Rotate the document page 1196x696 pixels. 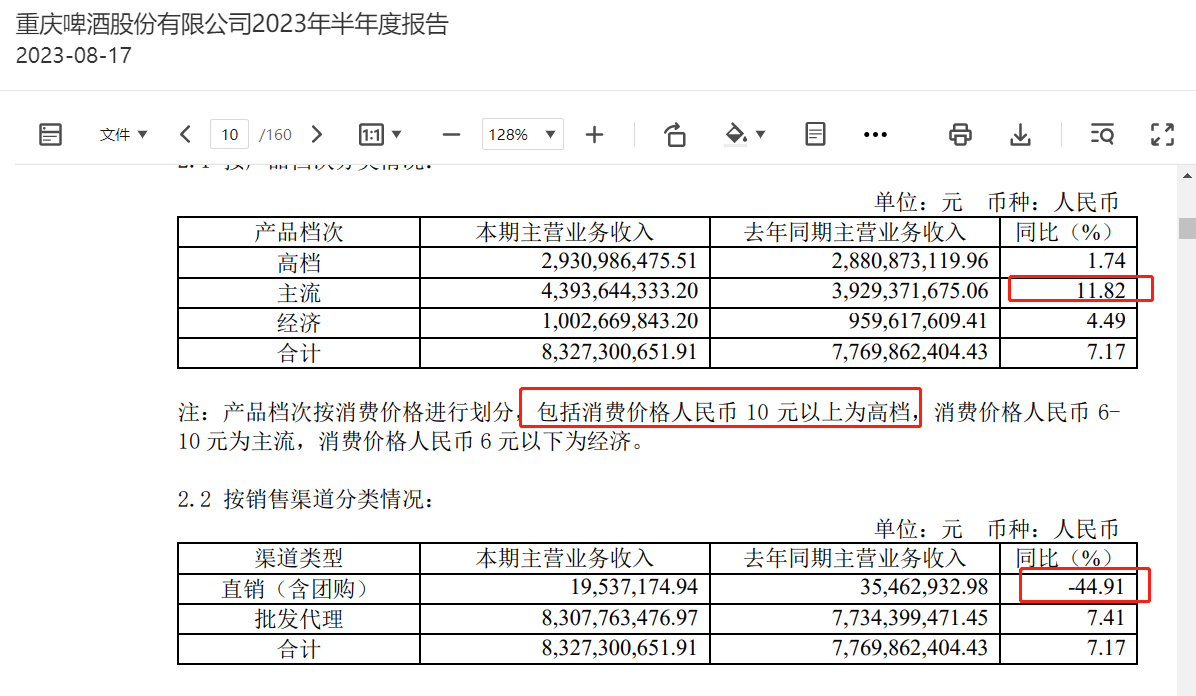coord(675,134)
